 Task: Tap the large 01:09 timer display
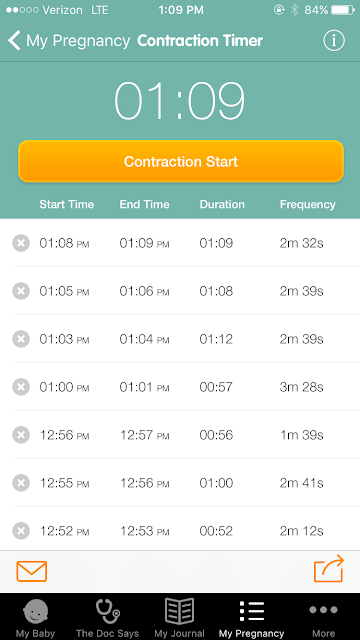[180, 101]
